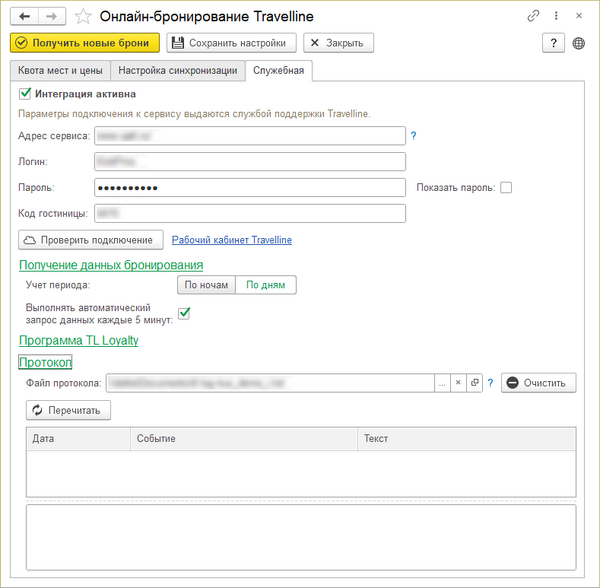Click into the Пароль field
Image resolution: width=600 pixels, height=588 pixels.
point(250,188)
